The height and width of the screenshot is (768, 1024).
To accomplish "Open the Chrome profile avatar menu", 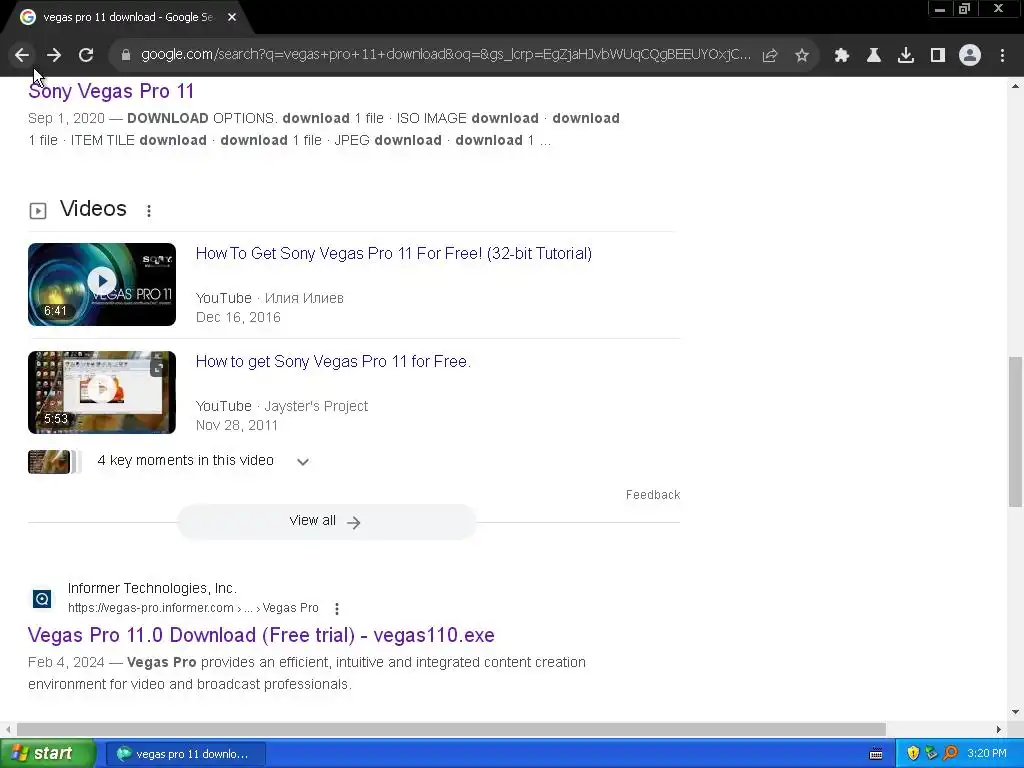I will tap(970, 56).
